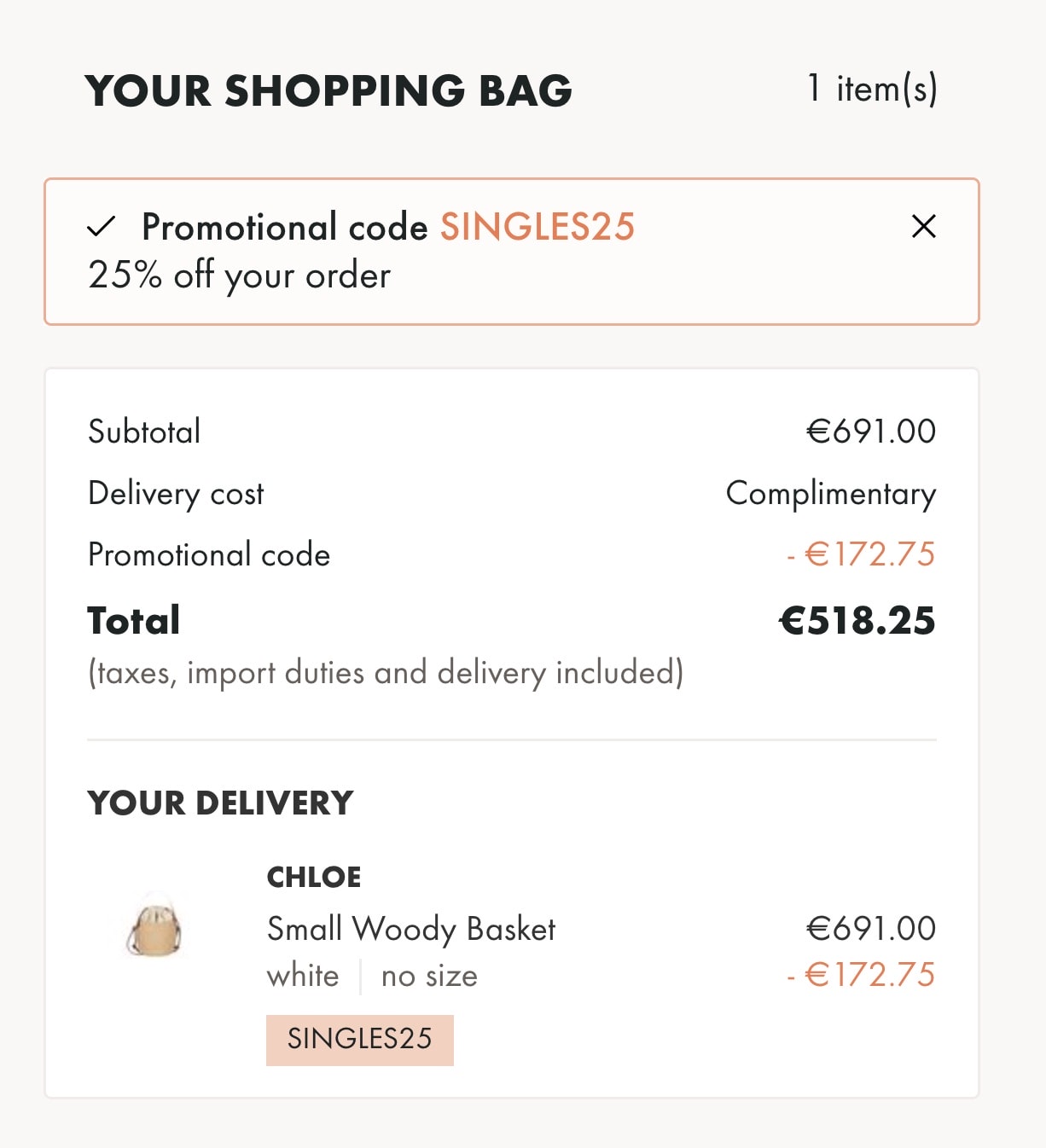Screen dimensions: 1046x1148
Task: Click the checkmark icon beside Promotional code
Action: click(x=101, y=227)
